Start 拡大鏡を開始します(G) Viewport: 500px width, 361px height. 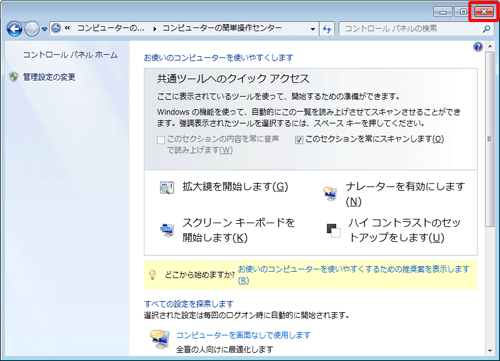click(235, 187)
